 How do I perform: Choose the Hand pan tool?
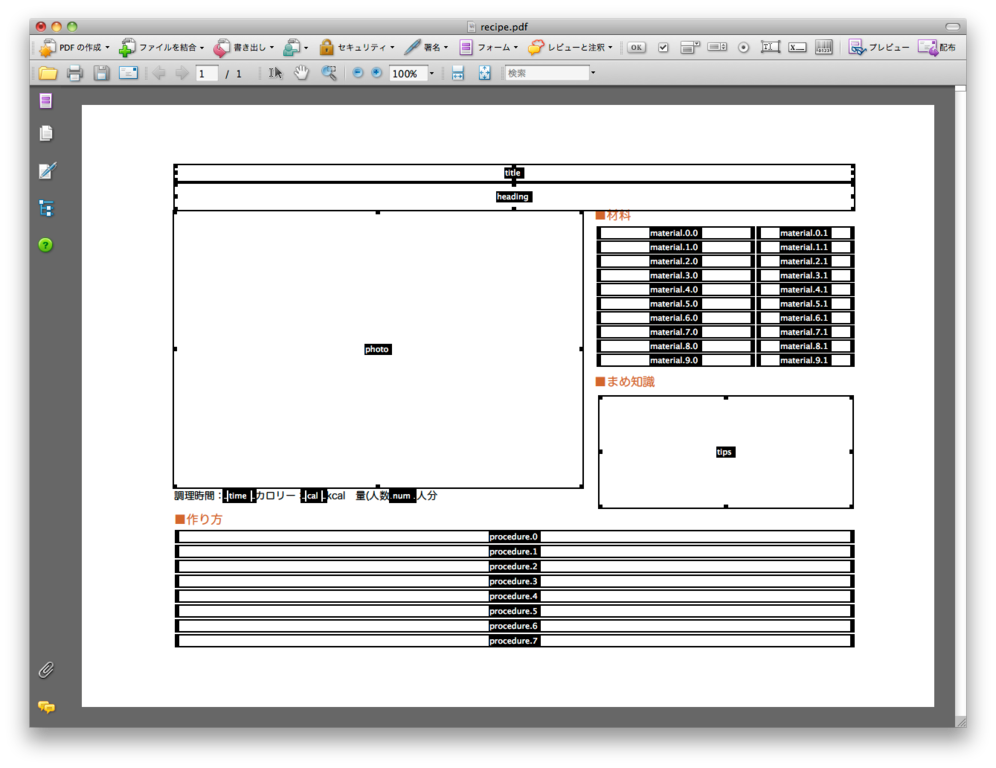pos(301,73)
